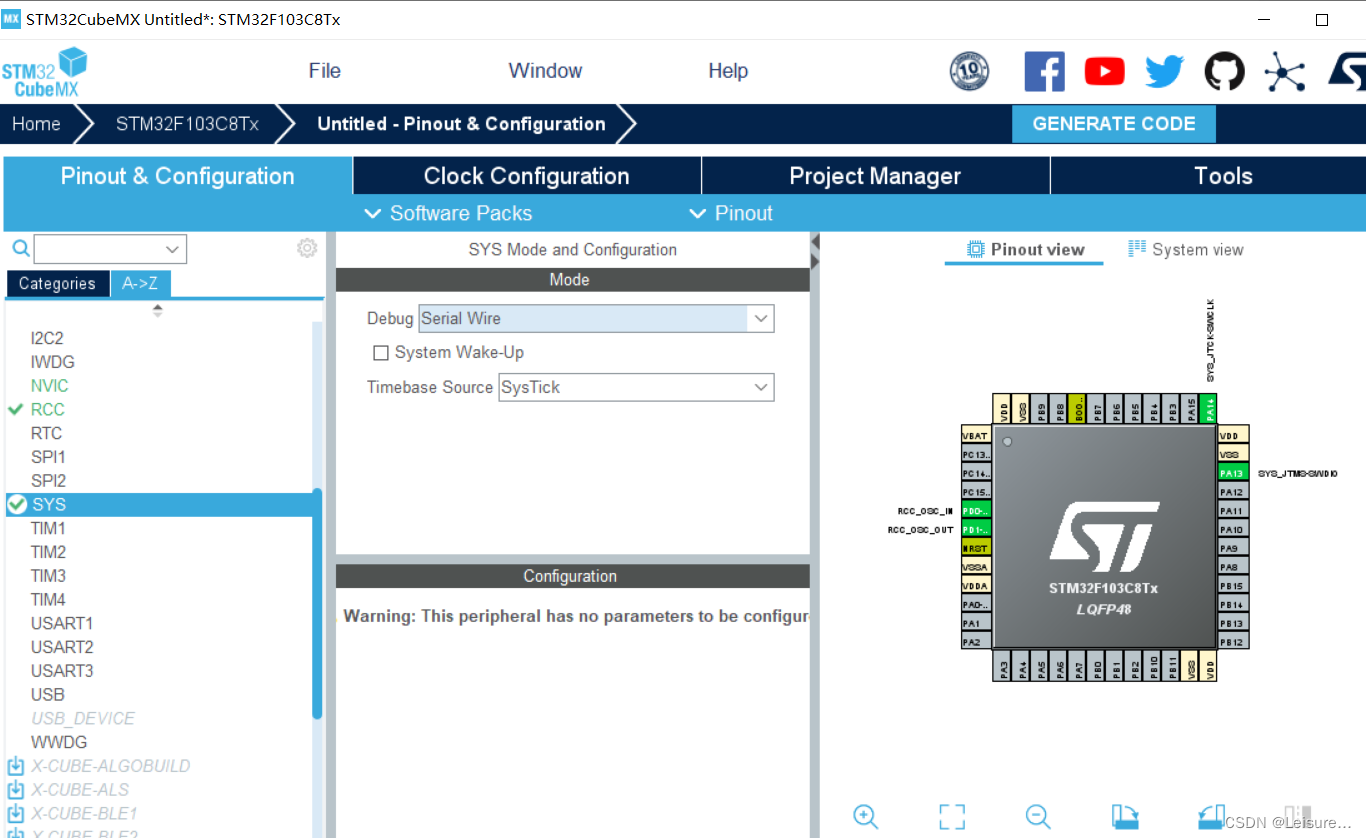Select the Pinout & Configuration tab
The width and height of the screenshot is (1366, 838).
177,176
